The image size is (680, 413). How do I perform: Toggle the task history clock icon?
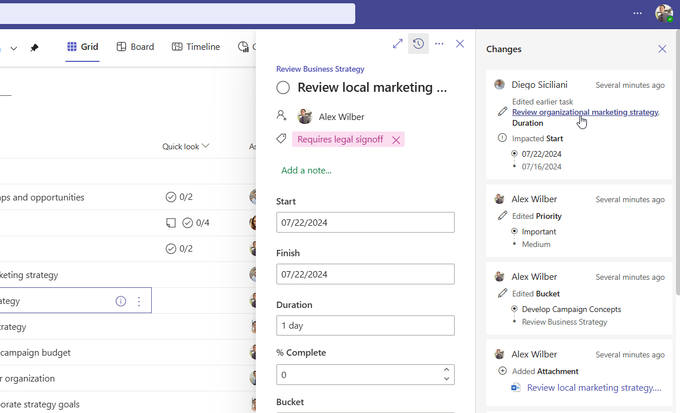(418, 44)
